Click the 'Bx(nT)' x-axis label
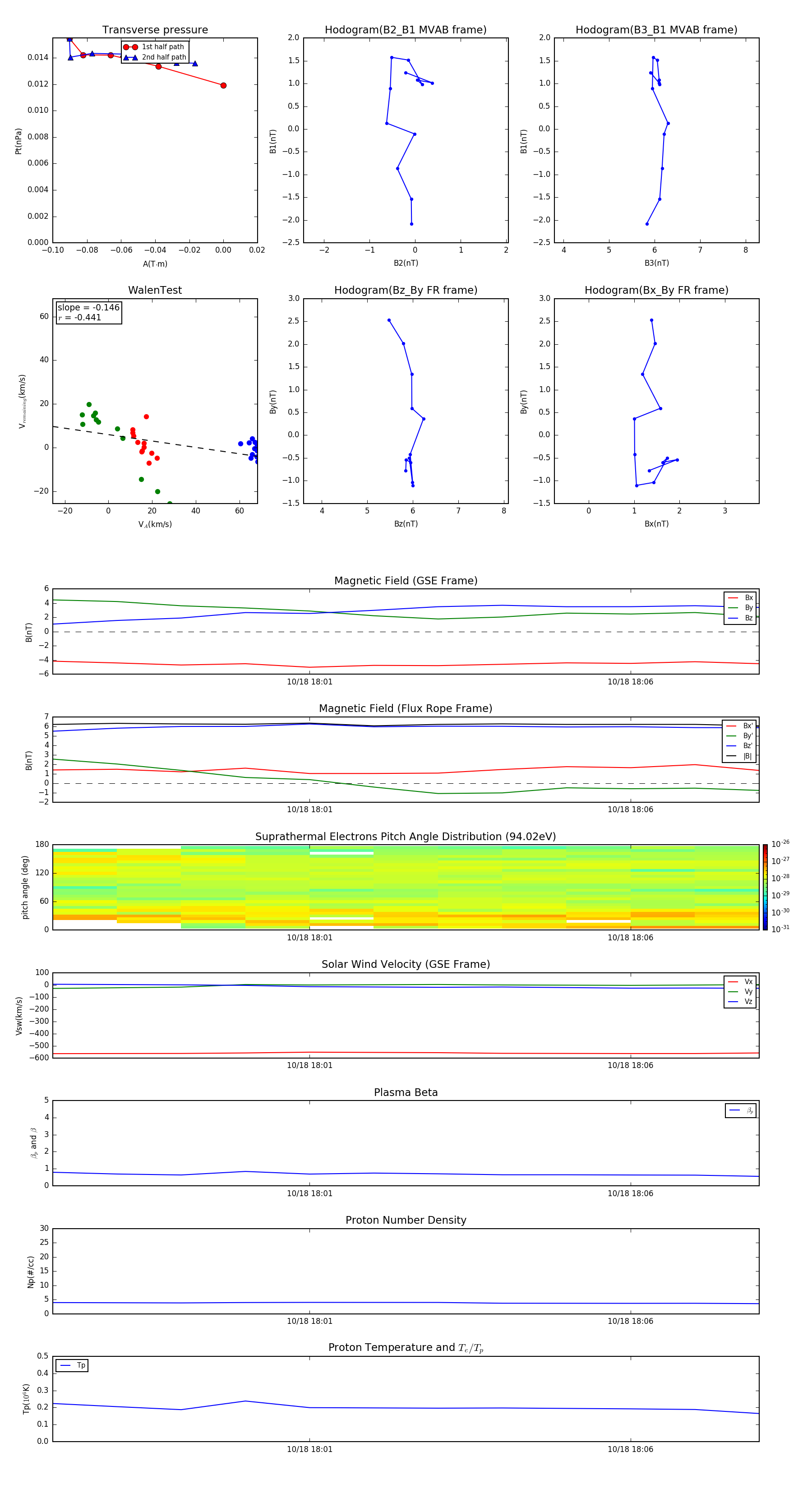 656,524
